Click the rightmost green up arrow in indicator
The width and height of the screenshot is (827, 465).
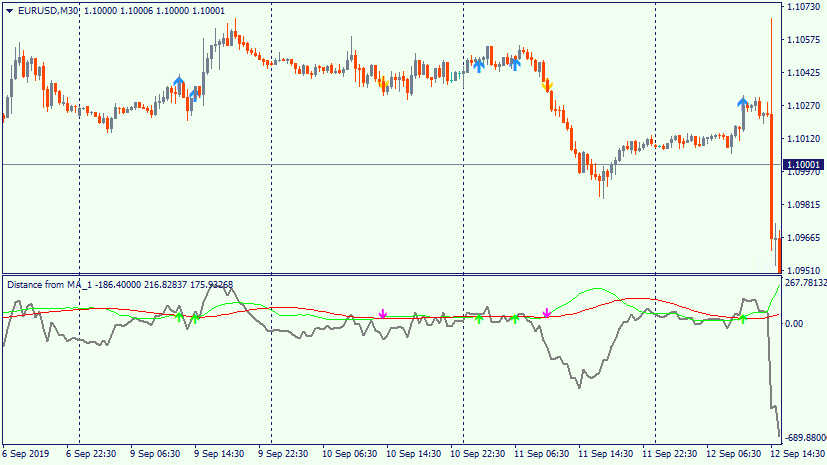coord(742,318)
